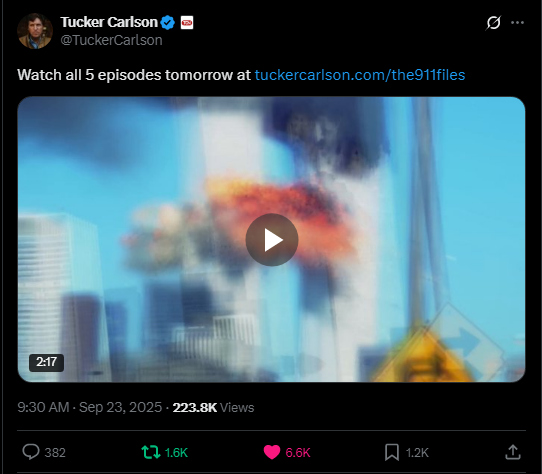View the 223.8K Views analytics
The height and width of the screenshot is (474, 542).
pos(213,407)
